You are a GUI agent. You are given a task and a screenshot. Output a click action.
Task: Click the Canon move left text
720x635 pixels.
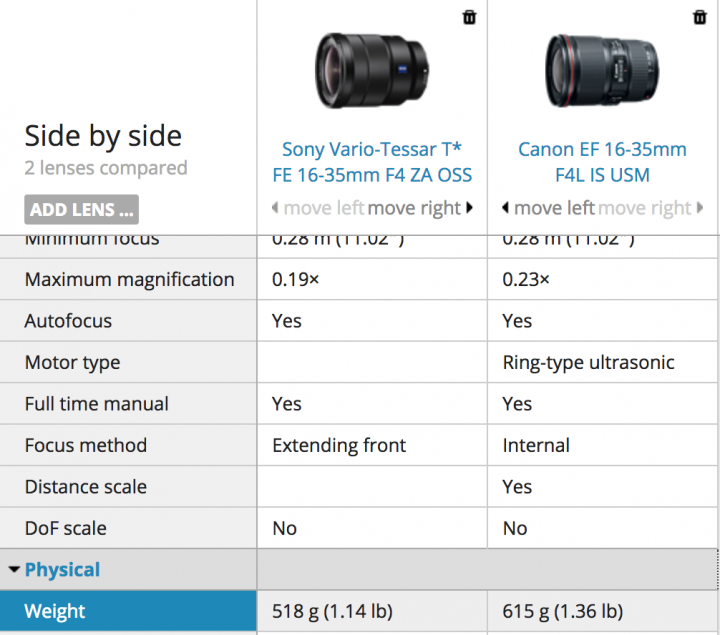554,208
